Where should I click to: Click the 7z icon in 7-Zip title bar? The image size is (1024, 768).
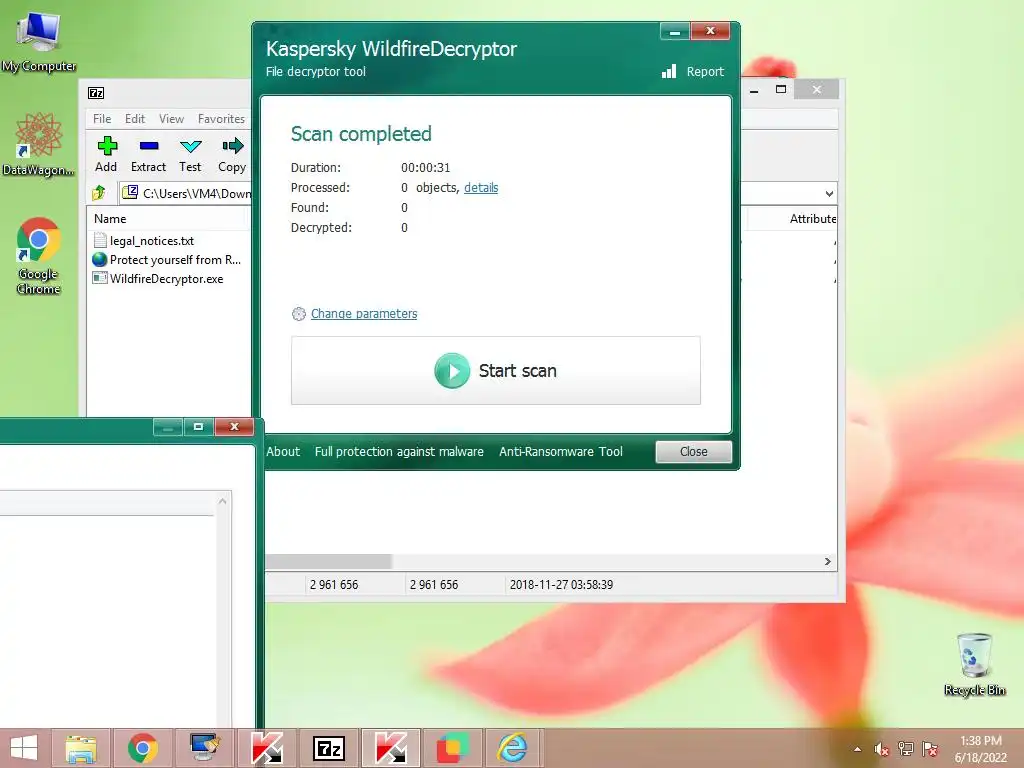[96, 93]
